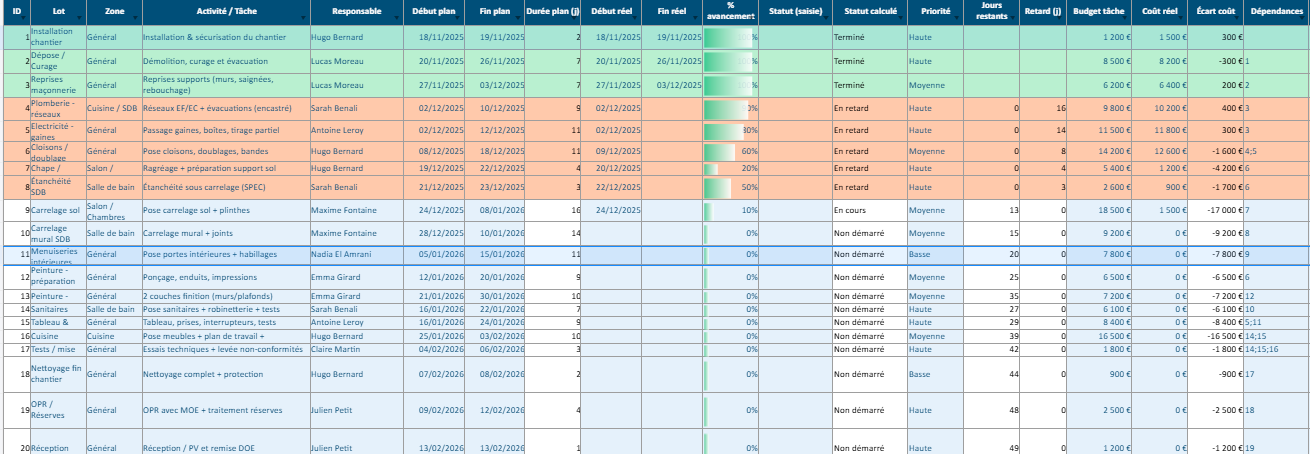This screenshot has height=454, width=1310.
Task: Open the Zone column filter arrow
Action: [134, 19]
